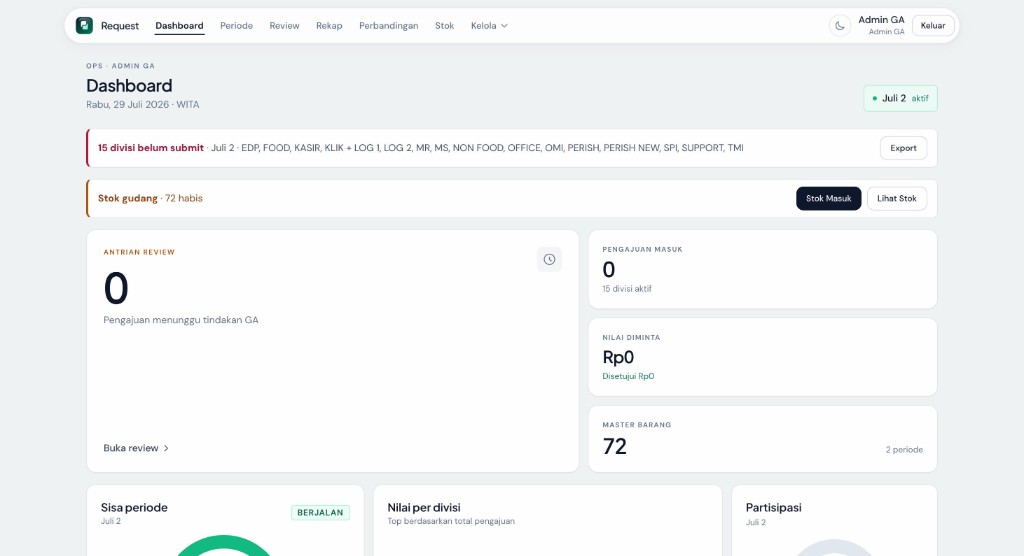
Task: Click the Juli 2 aktif period badge
Action: 901,99
